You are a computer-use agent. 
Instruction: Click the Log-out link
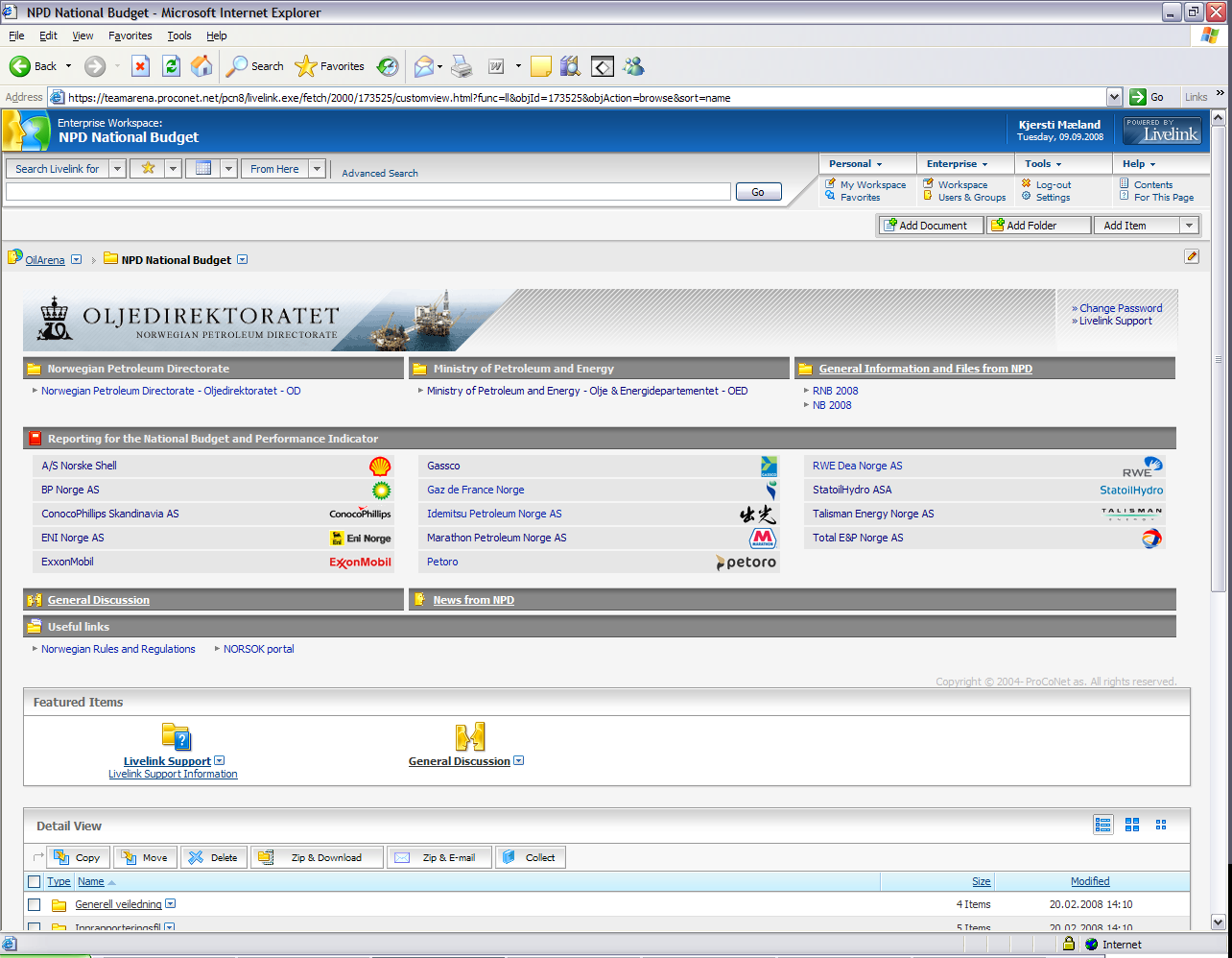[x=1054, y=184]
